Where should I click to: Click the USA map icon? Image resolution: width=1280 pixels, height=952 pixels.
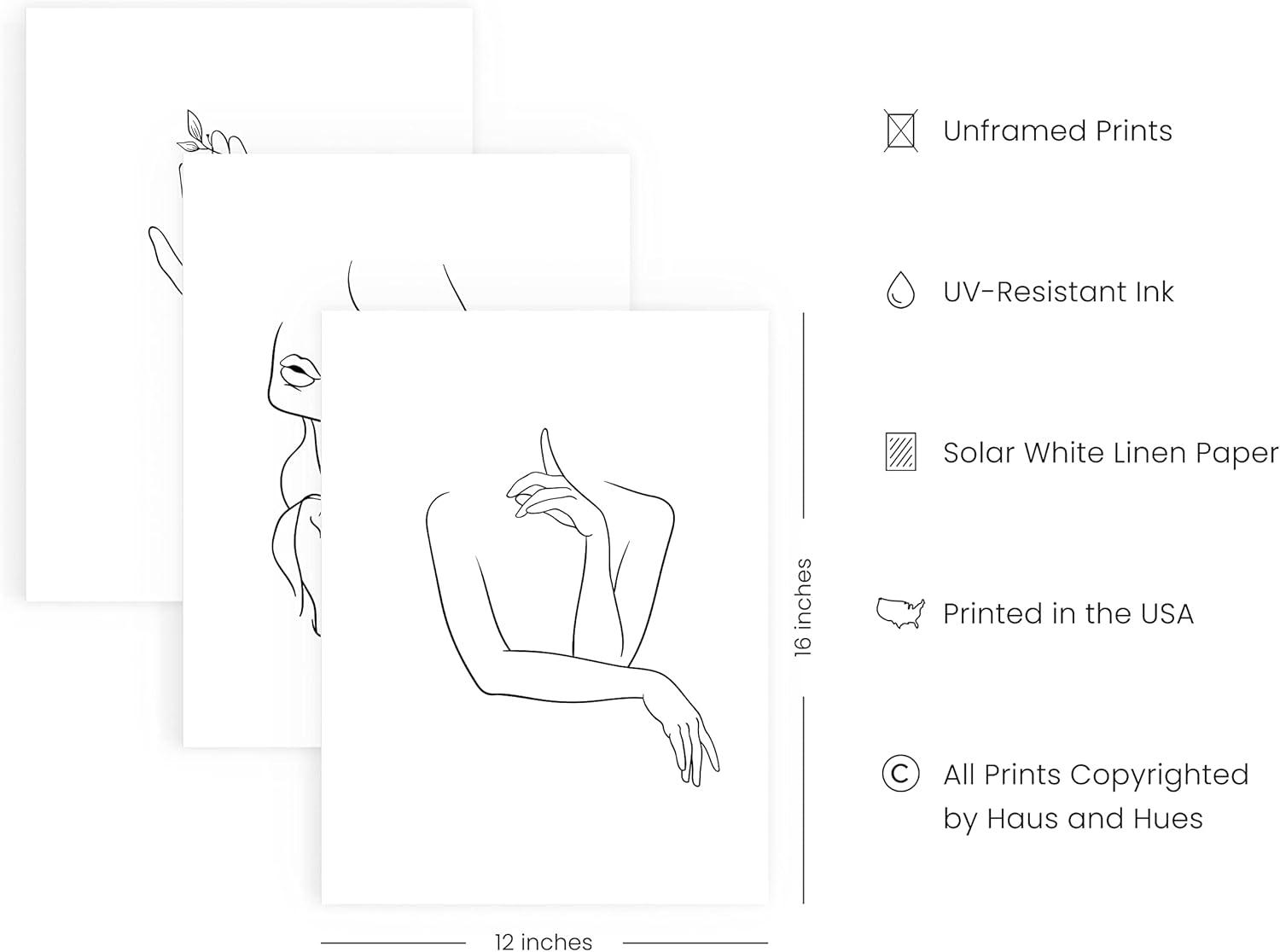click(901, 612)
